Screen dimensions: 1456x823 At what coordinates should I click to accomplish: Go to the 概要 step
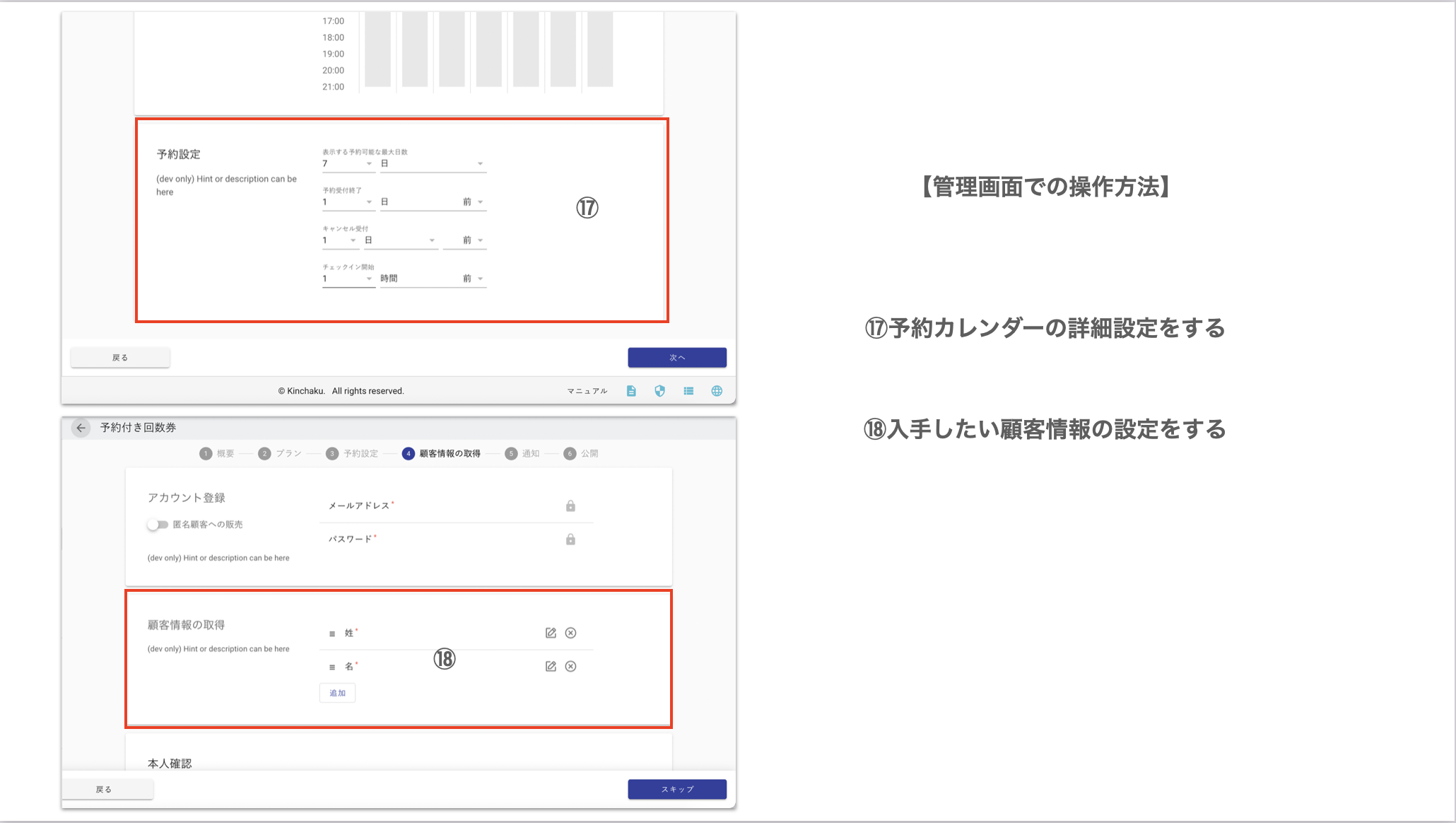(x=217, y=454)
